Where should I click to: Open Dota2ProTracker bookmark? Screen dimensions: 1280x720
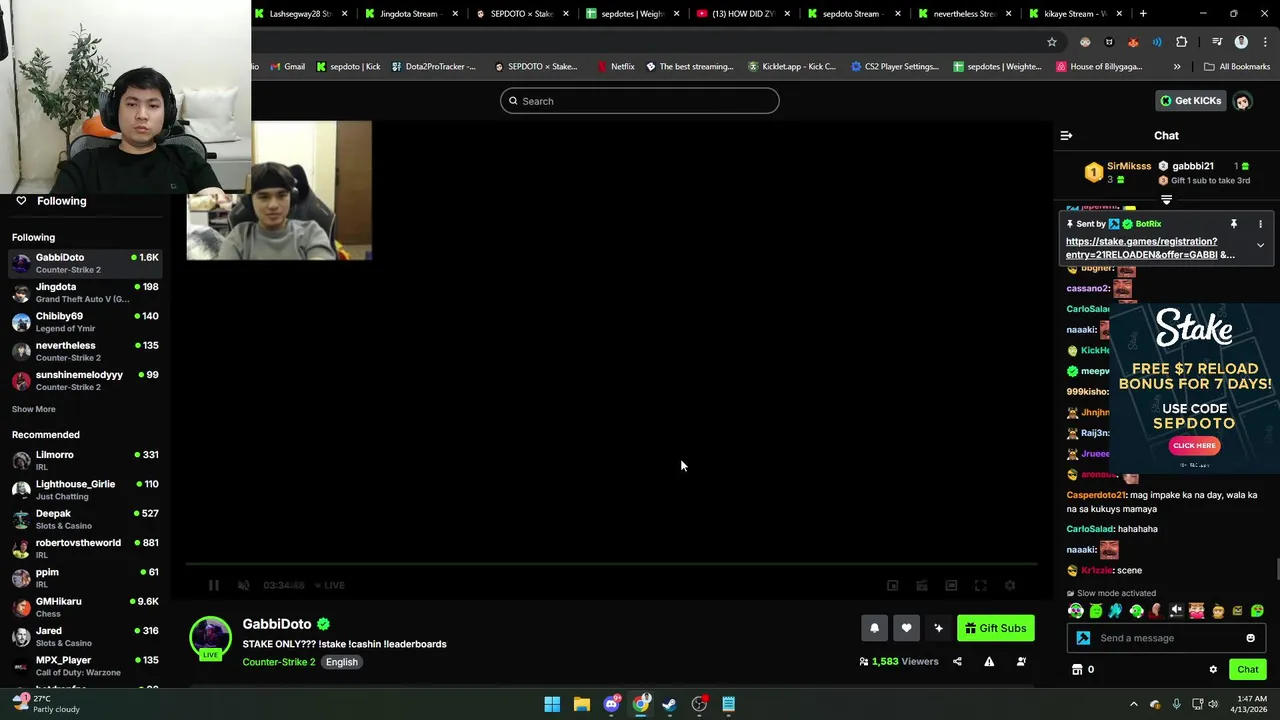(x=433, y=67)
